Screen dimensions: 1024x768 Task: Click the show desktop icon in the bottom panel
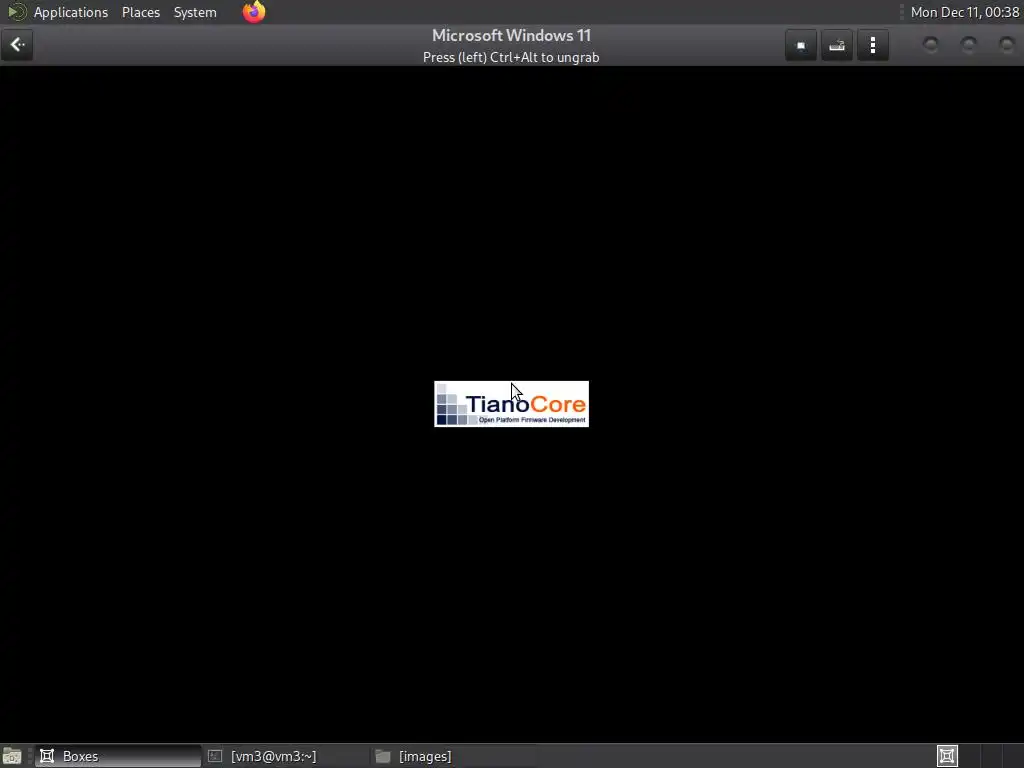tap(12, 756)
